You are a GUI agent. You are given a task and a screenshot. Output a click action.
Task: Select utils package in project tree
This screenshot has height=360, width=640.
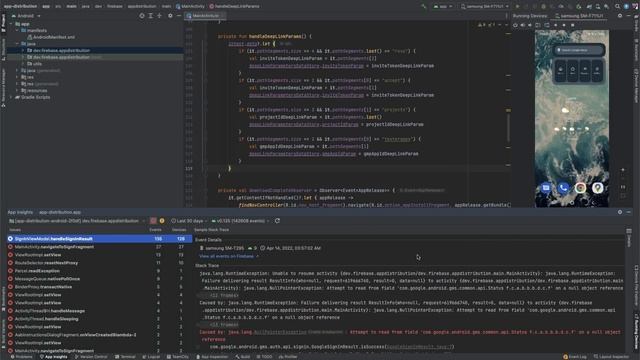pyautogui.click(x=34, y=64)
